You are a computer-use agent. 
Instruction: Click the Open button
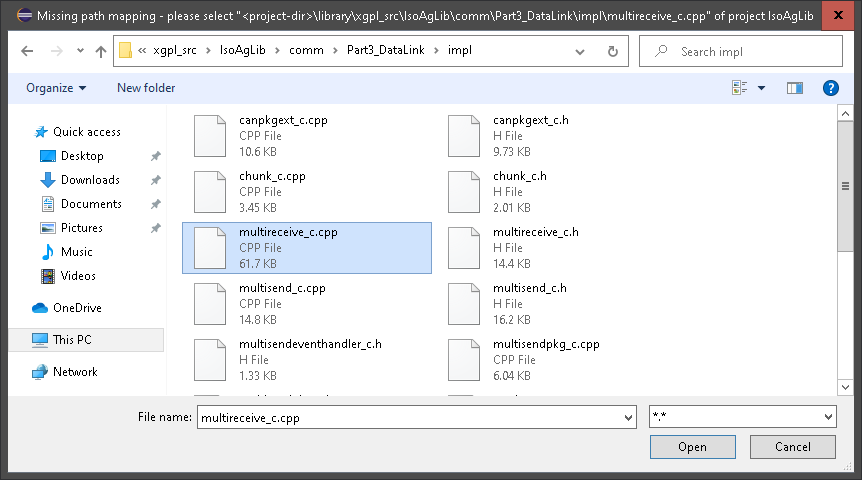(693, 447)
